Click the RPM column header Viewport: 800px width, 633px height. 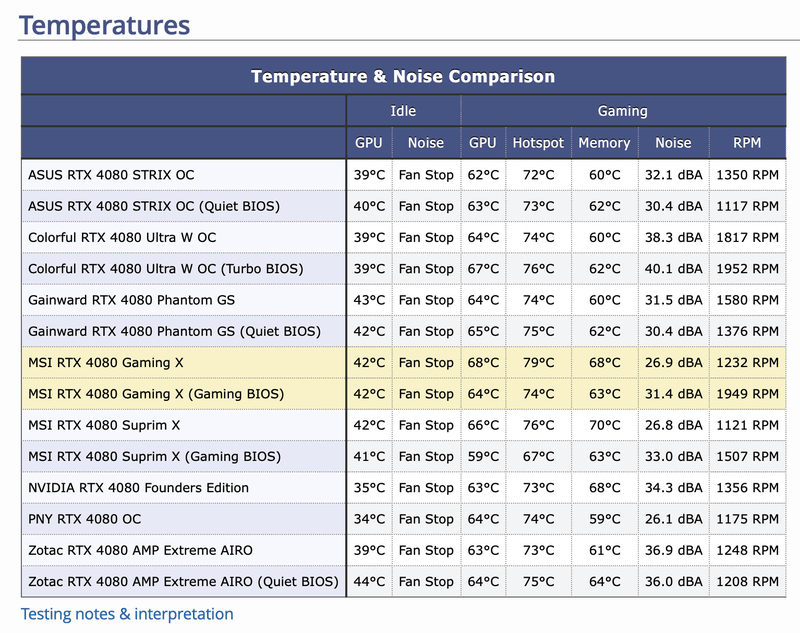(746, 143)
